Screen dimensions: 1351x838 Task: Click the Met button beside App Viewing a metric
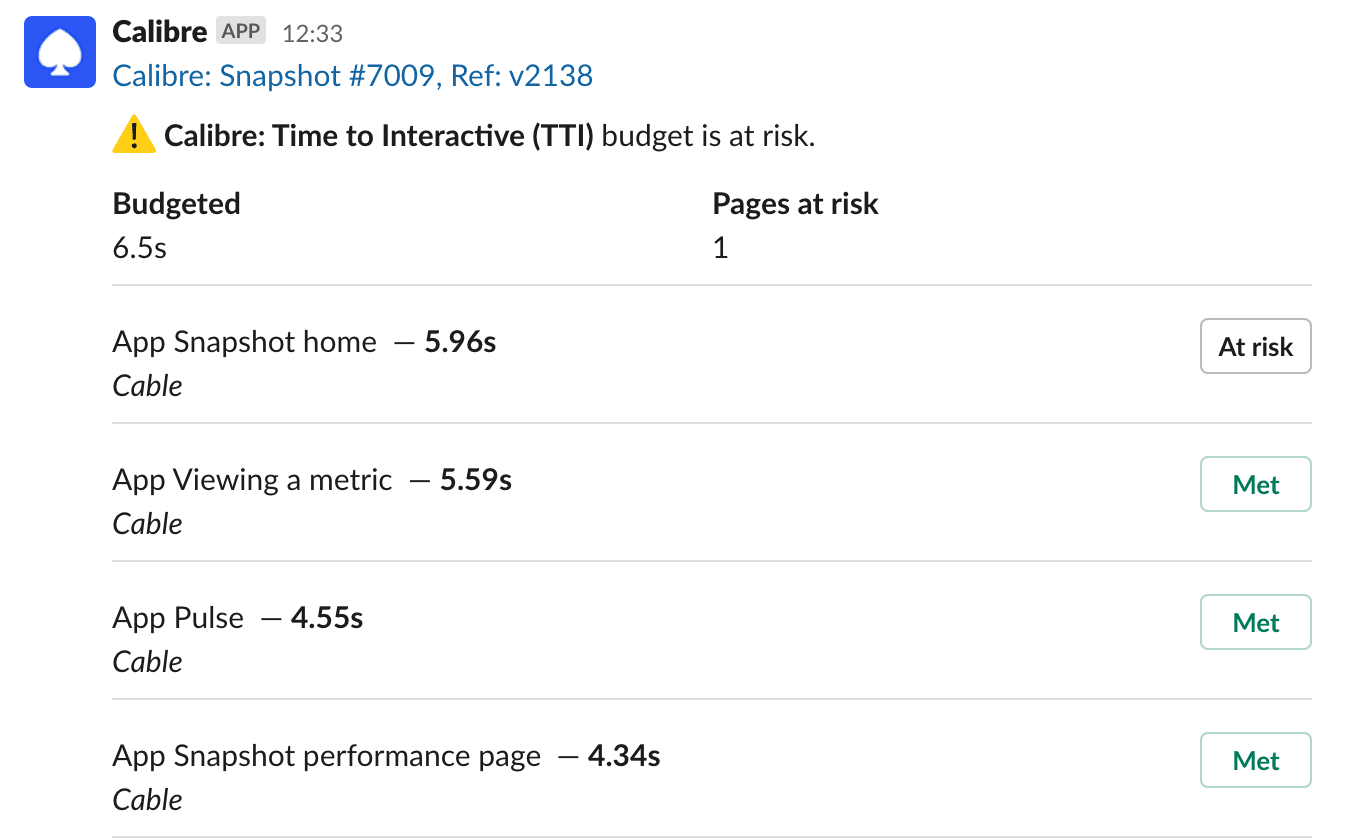tap(1255, 484)
